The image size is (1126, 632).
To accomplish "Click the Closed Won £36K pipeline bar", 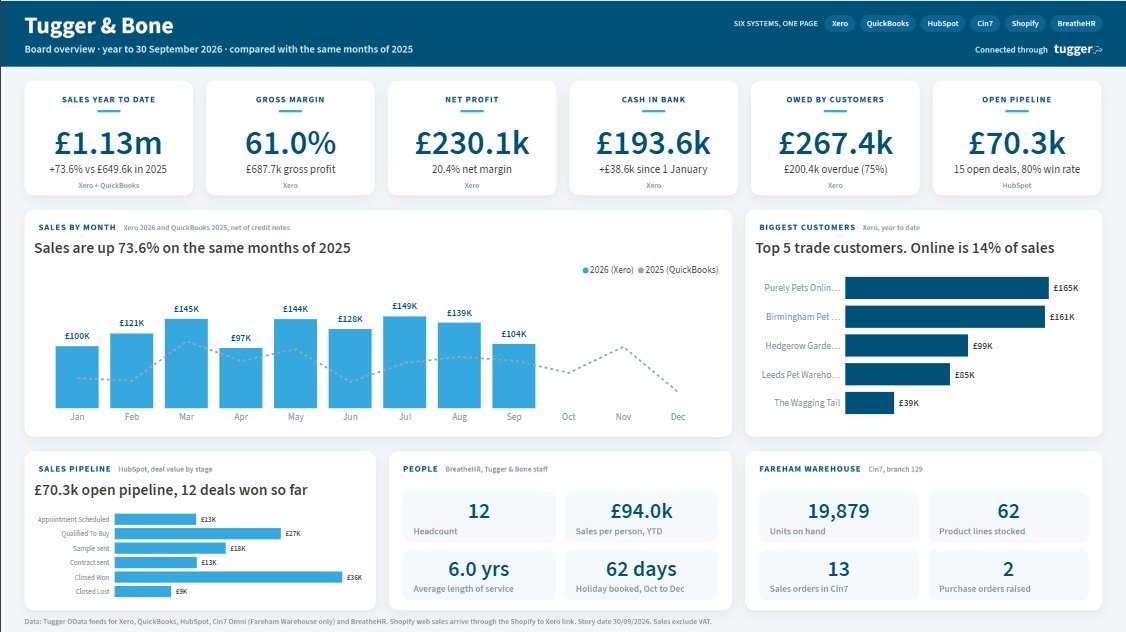I will (228, 577).
